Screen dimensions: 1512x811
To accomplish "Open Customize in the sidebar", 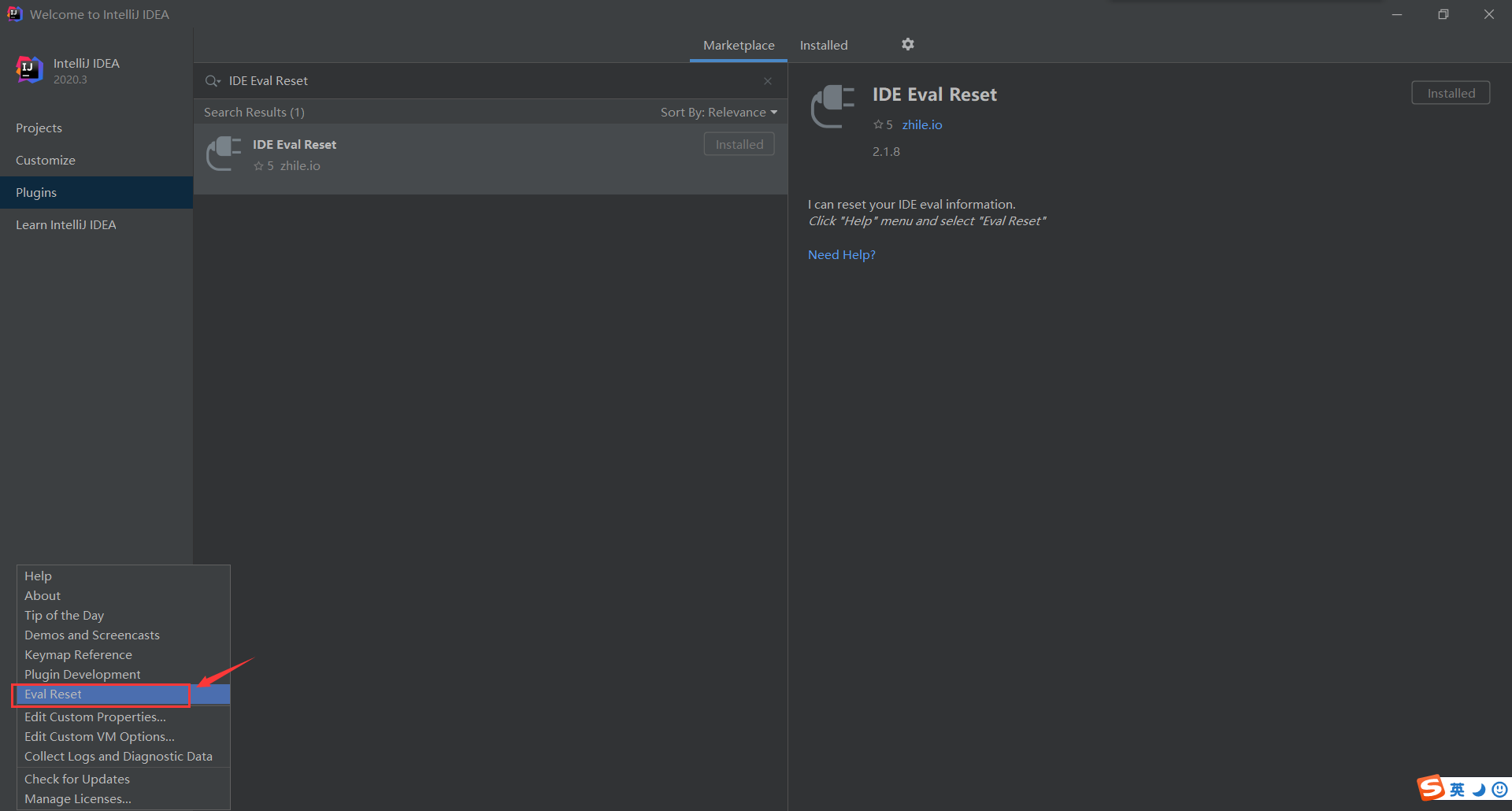I will pyautogui.click(x=96, y=161).
